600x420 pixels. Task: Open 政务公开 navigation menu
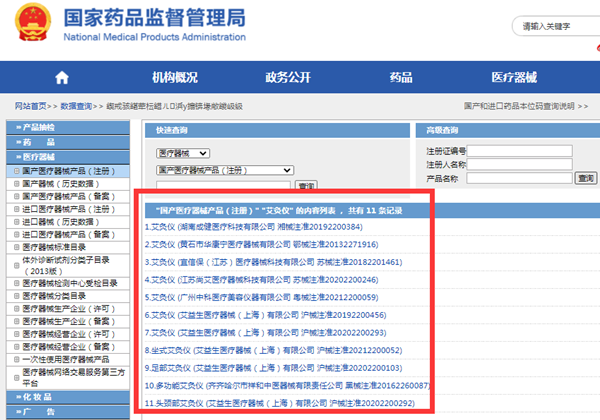click(288, 77)
